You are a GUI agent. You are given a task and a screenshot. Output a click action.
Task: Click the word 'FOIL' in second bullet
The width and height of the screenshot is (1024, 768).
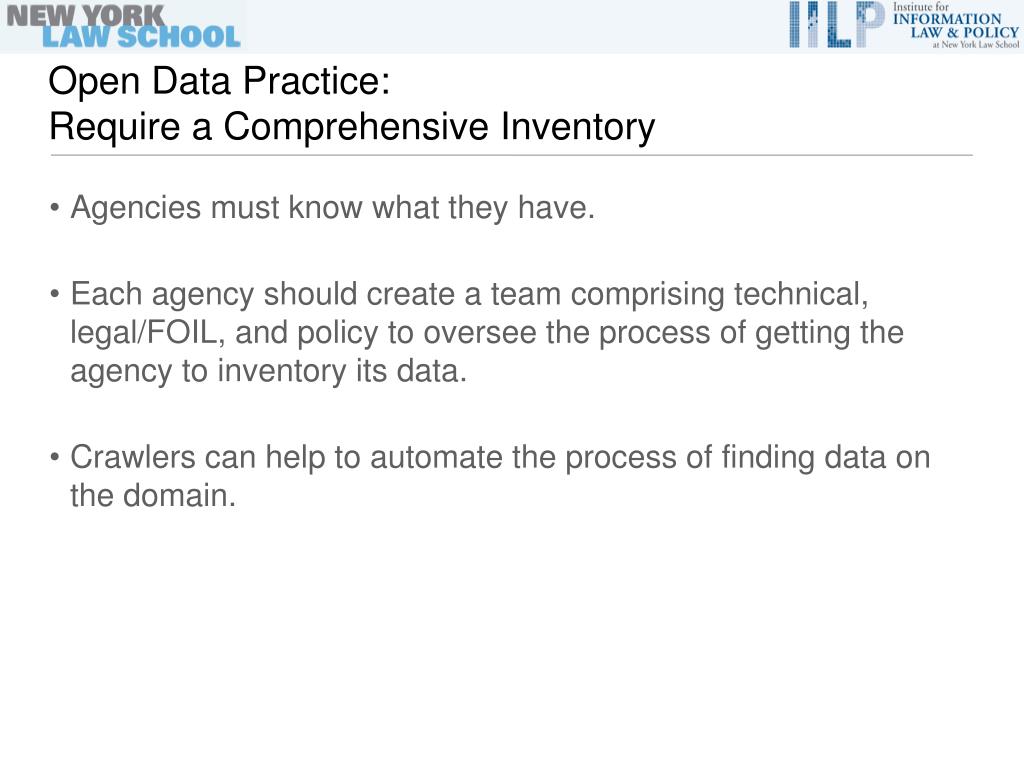tap(182, 332)
